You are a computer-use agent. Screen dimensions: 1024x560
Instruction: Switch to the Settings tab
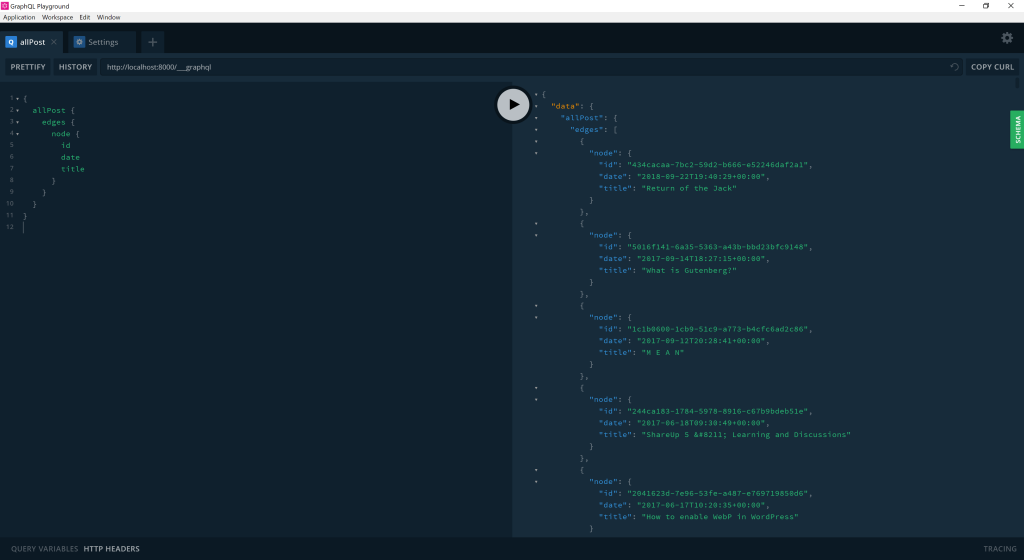pyautogui.click(x=102, y=42)
